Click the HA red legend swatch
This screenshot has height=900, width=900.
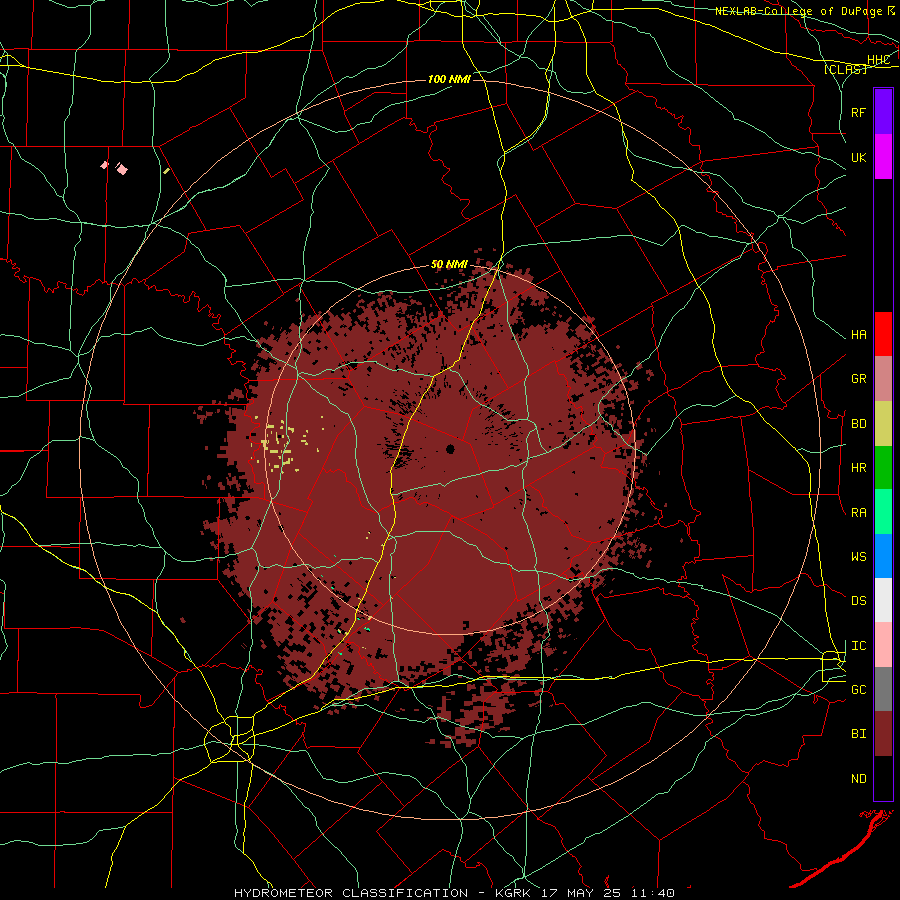pos(883,334)
